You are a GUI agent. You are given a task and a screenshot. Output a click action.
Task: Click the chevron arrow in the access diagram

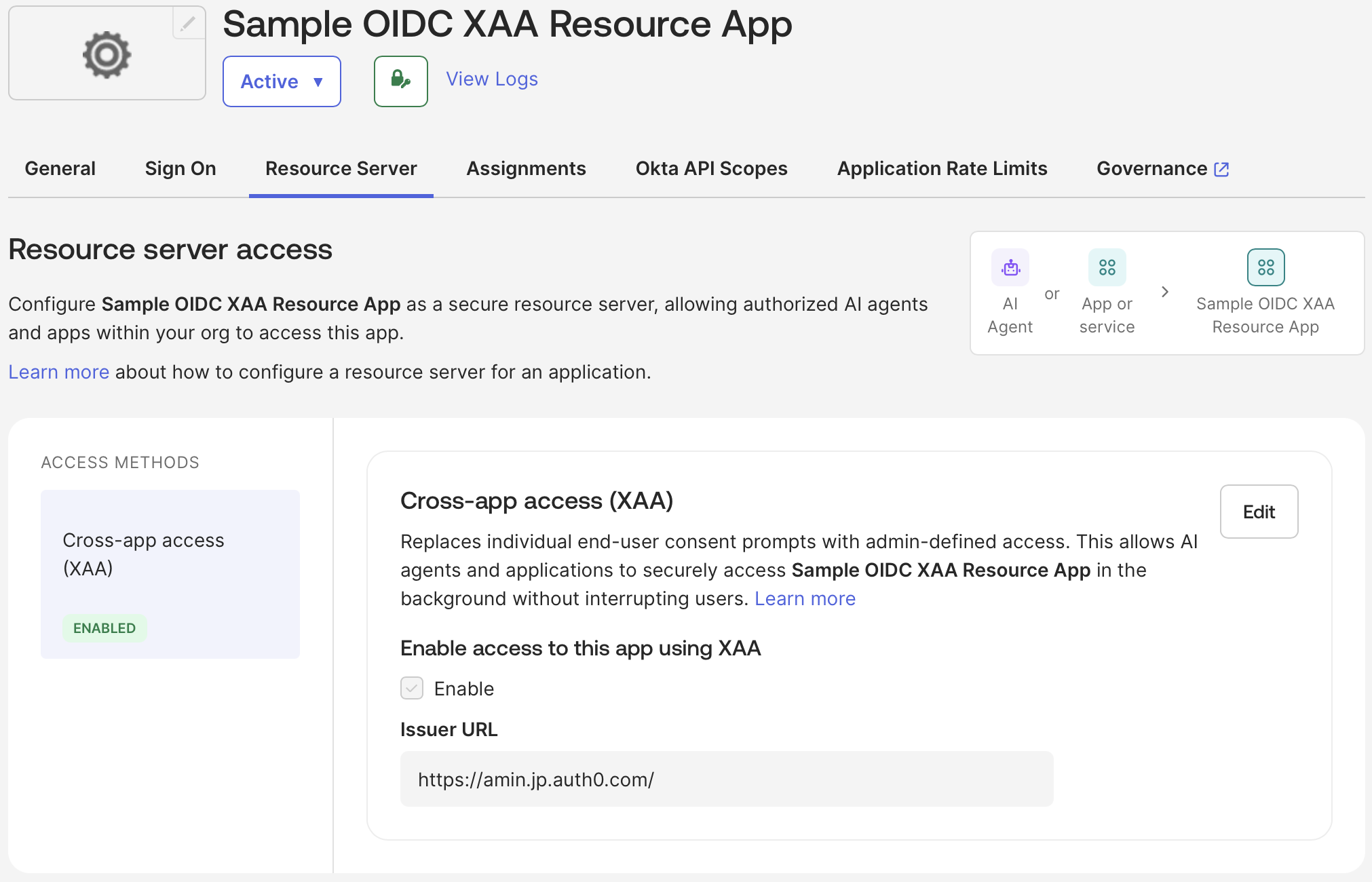(x=1165, y=292)
